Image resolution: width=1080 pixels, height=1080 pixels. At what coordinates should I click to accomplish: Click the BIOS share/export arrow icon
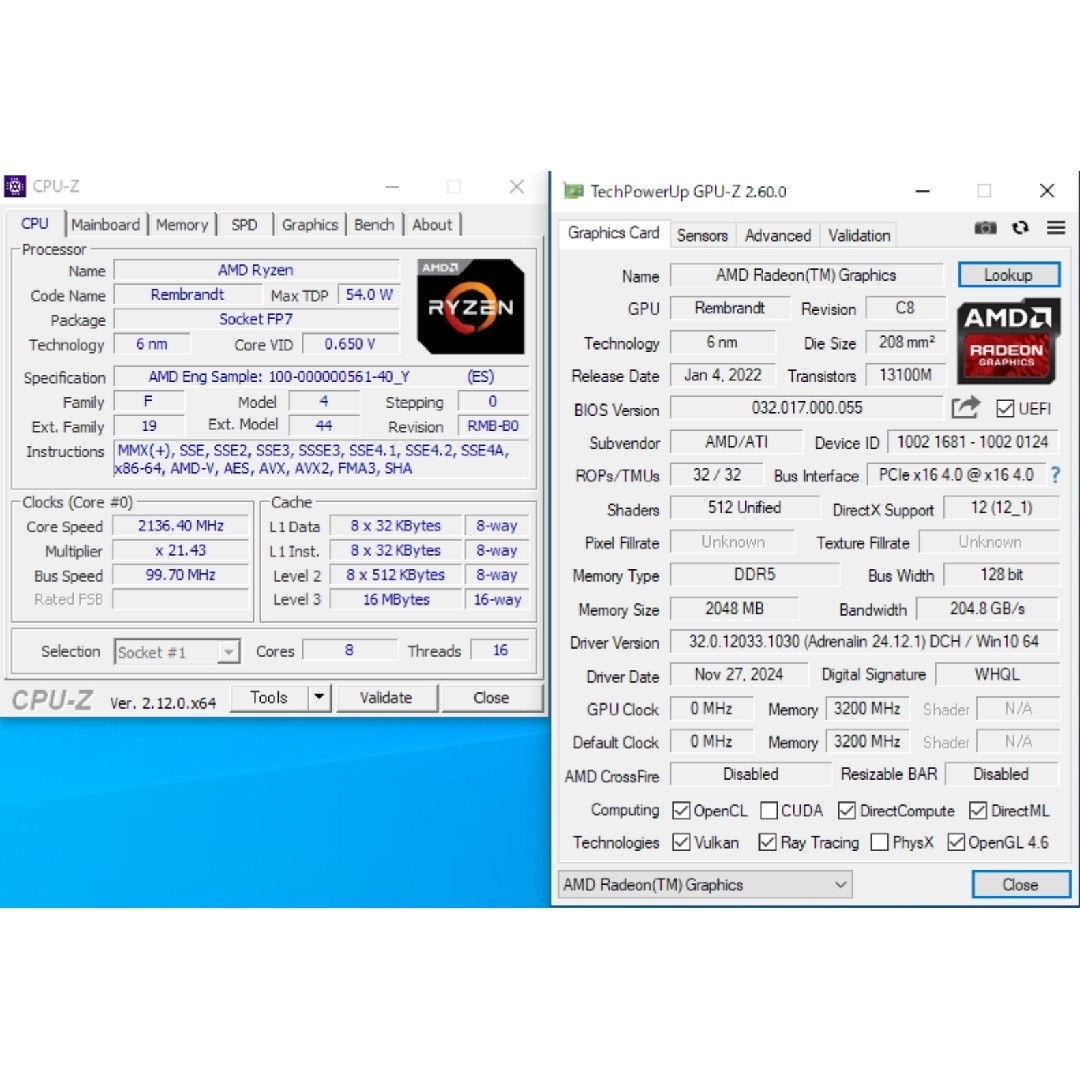[x=965, y=408]
